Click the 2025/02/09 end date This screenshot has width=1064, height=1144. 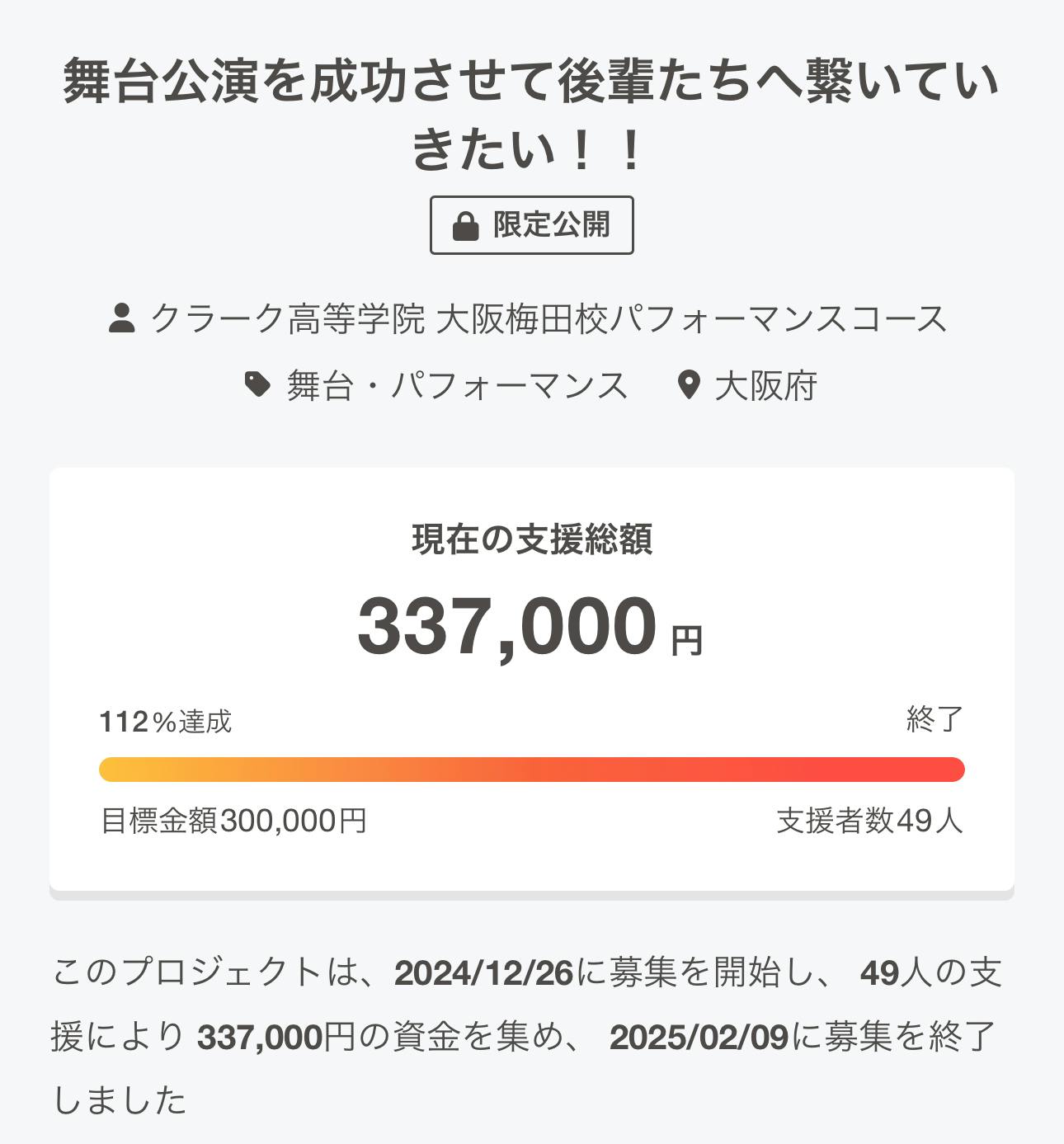click(699, 1037)
